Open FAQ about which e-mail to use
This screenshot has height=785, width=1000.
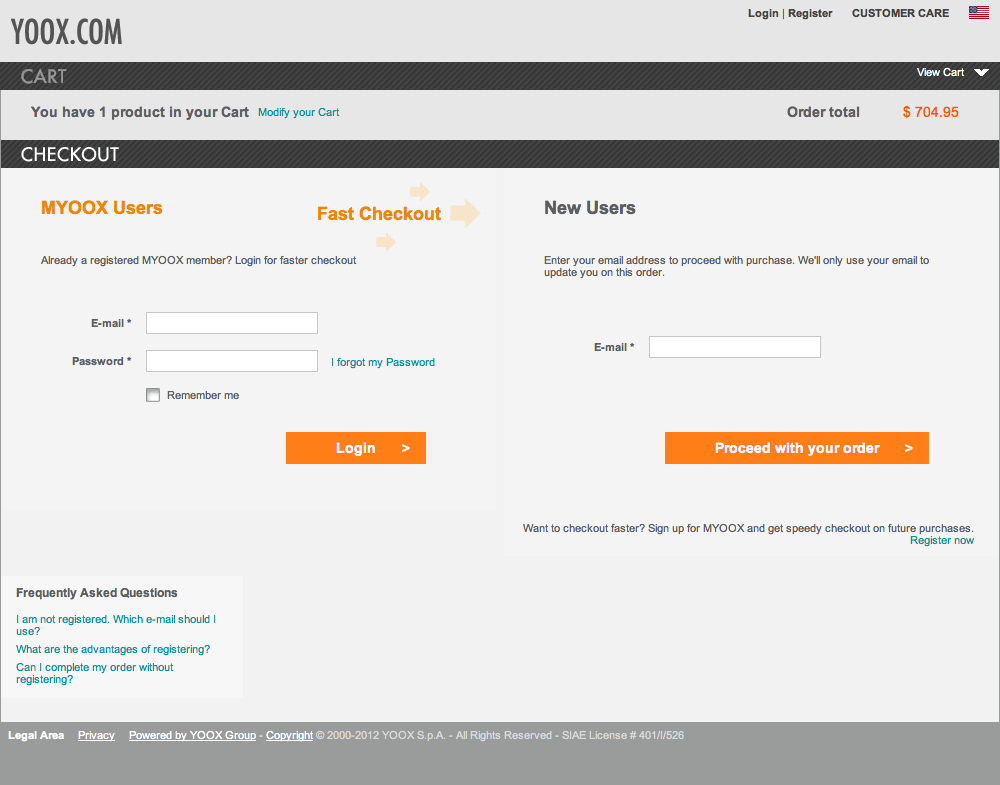pos(115,624)
